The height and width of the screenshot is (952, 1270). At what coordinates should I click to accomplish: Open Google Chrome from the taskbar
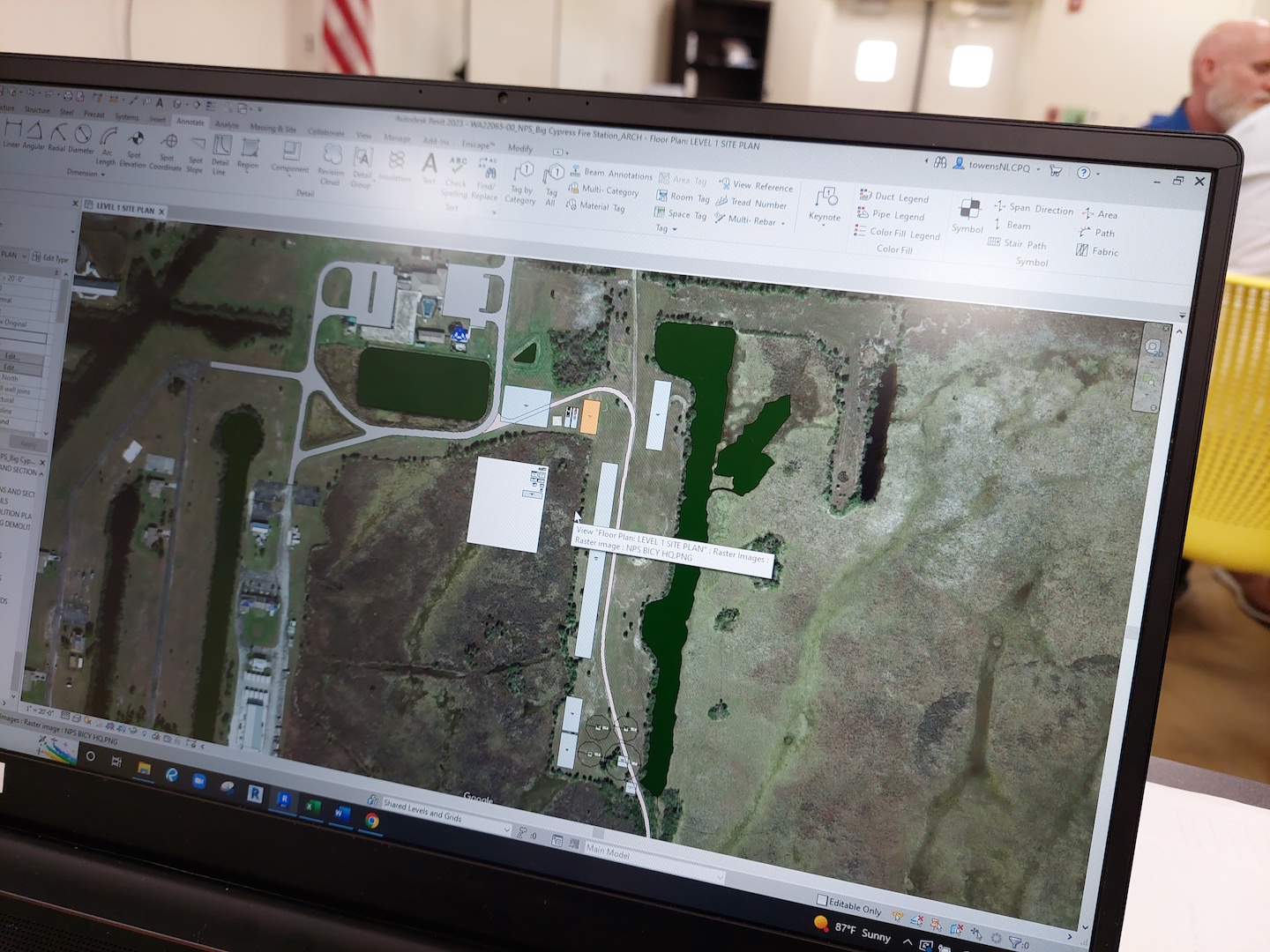[372, 820]
